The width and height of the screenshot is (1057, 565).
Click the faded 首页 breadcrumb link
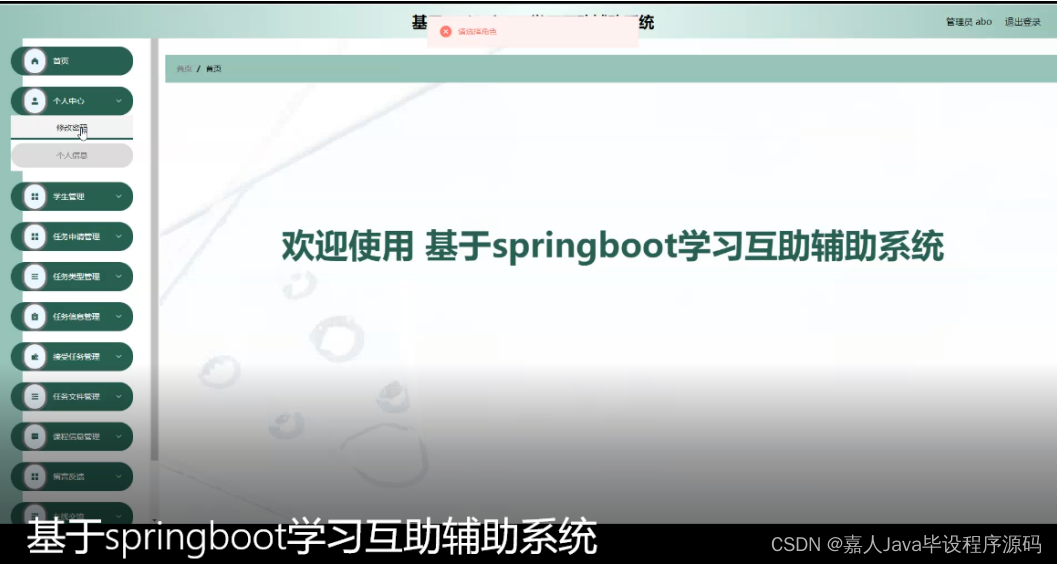(184, 69)
